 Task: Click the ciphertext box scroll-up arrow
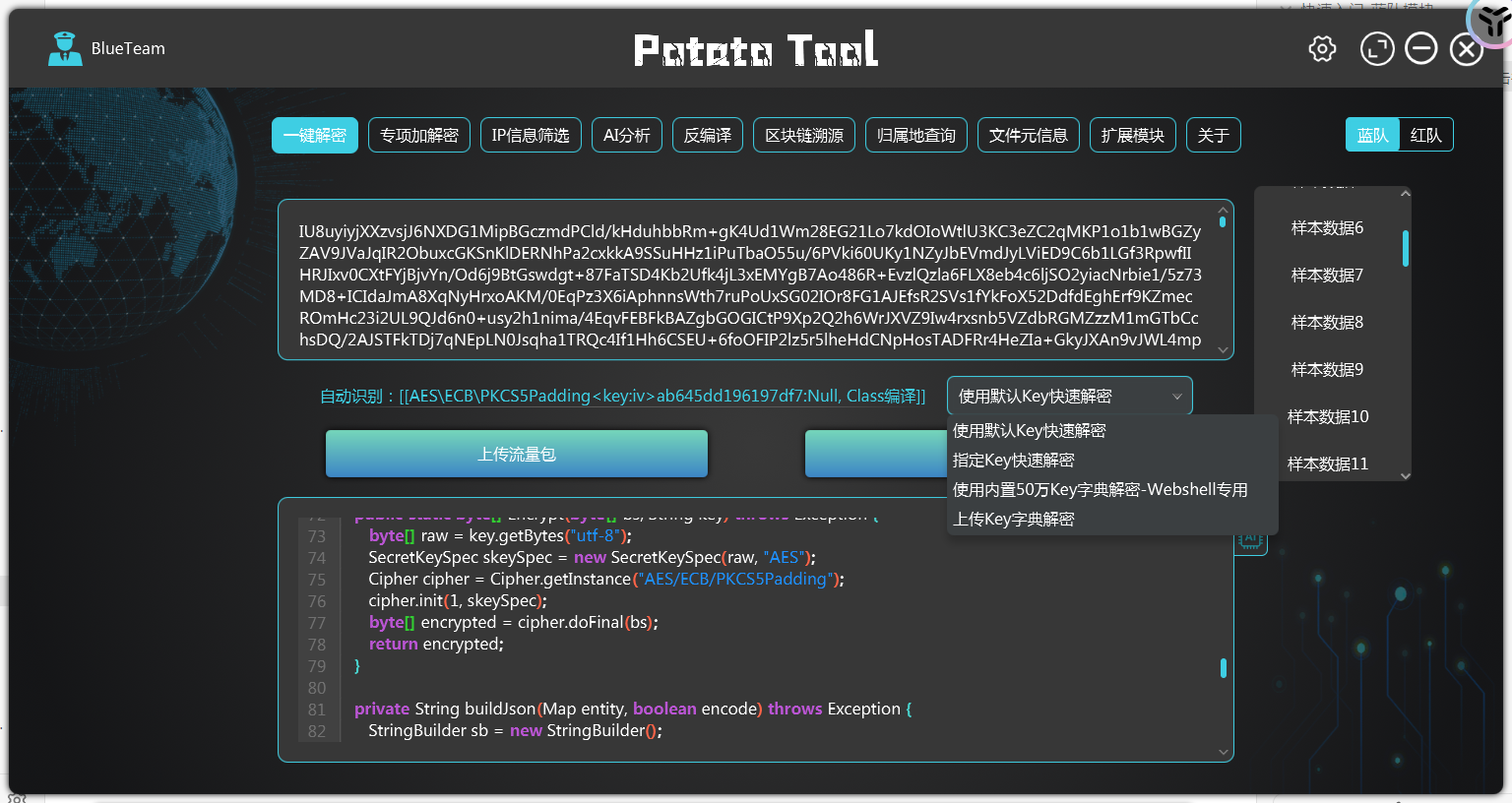1223,210
